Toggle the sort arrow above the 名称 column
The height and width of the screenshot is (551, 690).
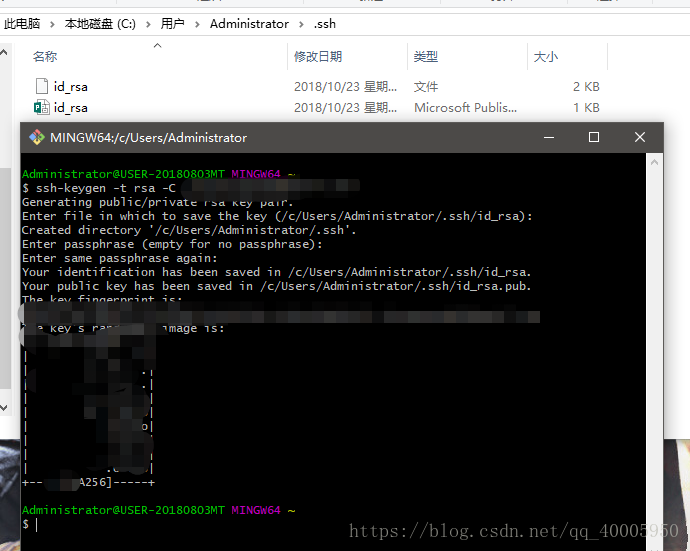158,45
